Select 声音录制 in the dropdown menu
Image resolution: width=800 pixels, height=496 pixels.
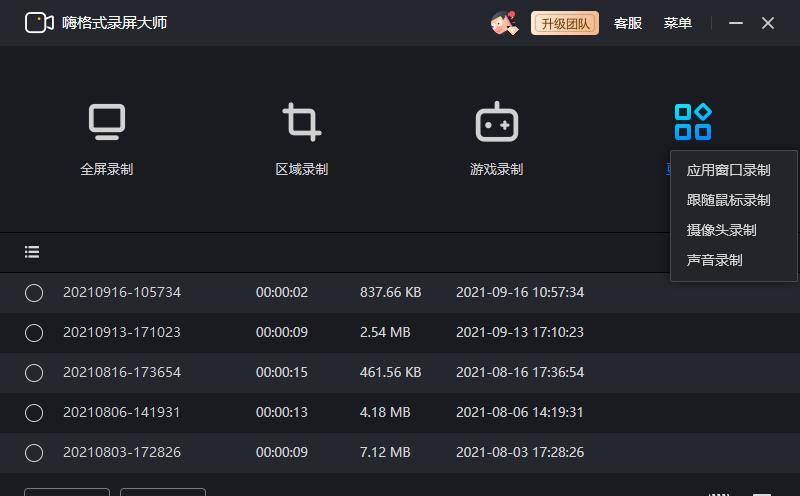(x=714, y=261)
